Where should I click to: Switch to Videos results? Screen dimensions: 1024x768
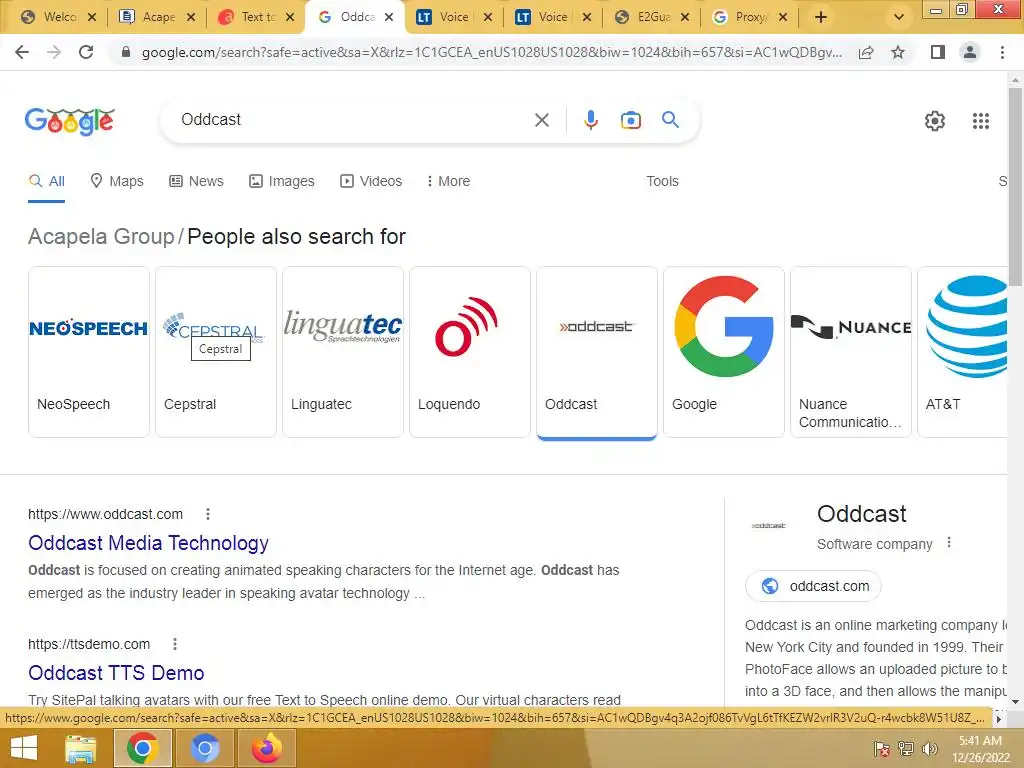click(371, 181)
